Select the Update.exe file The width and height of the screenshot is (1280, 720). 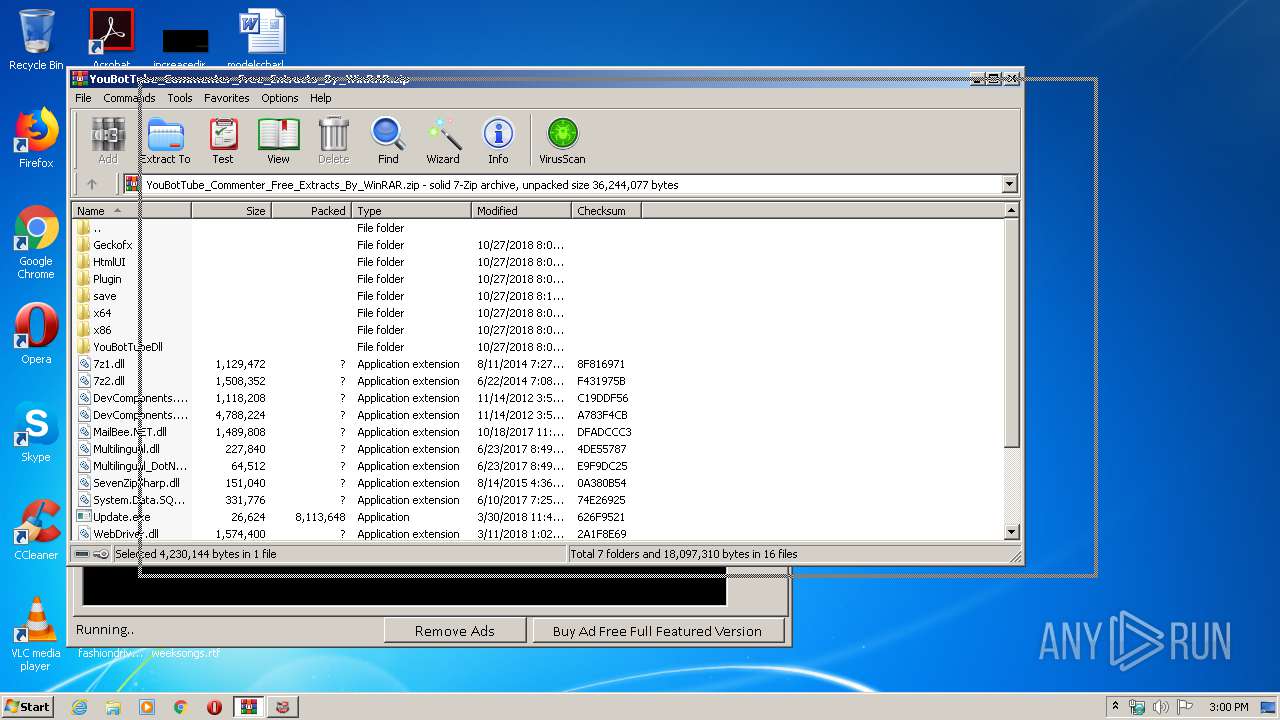tap(121, 517)
